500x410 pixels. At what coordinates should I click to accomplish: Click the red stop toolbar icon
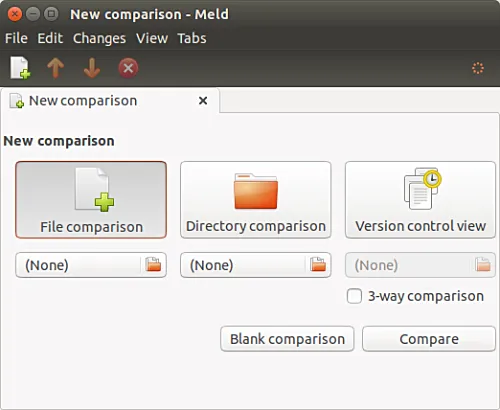coord(128,68)
